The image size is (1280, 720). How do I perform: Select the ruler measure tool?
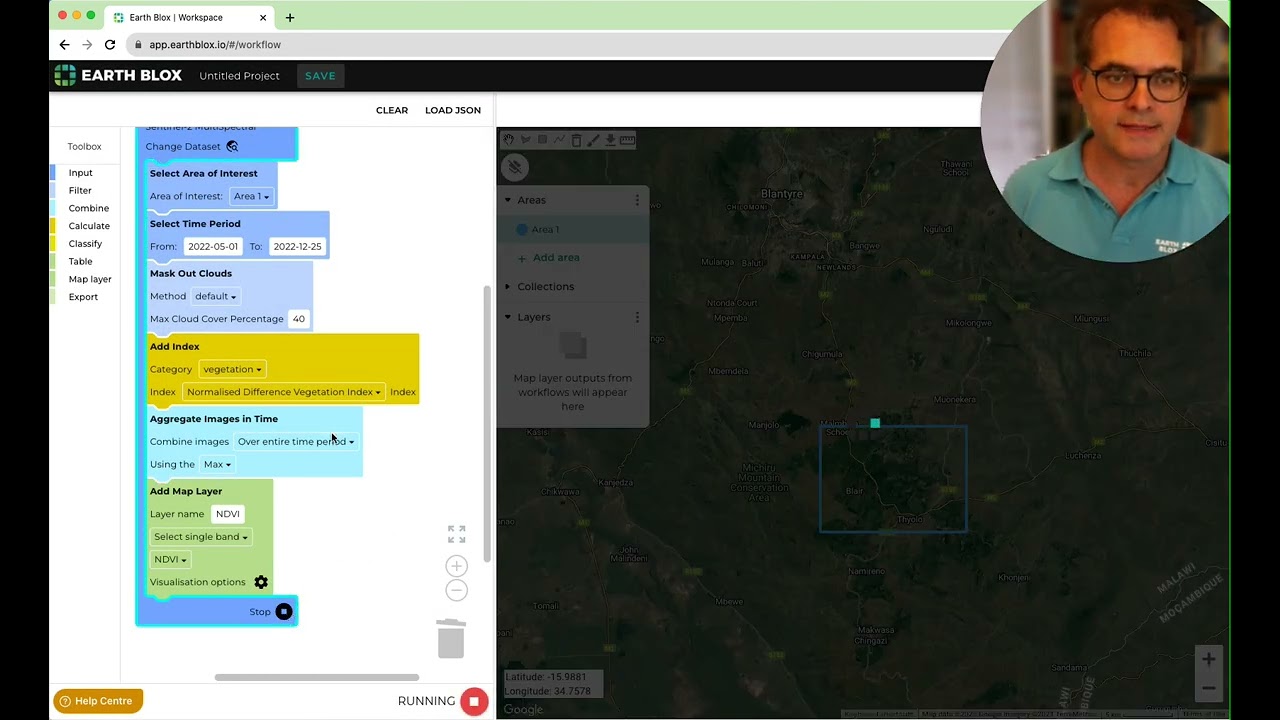pyautogui.click(x=627, y=140)
